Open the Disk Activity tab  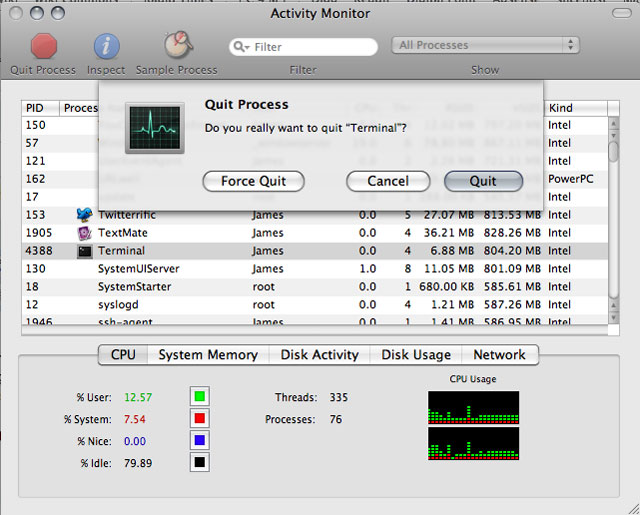click(319, 355)
